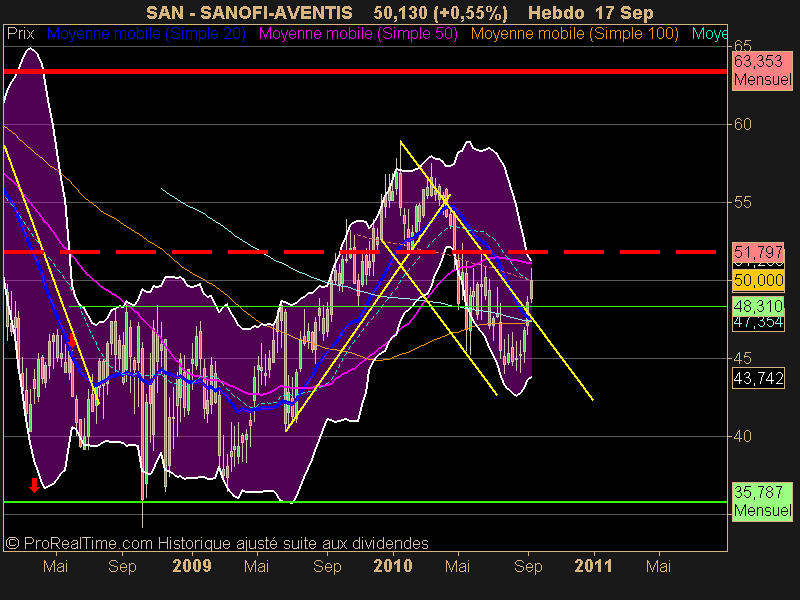Click the 47,354 cyan price label

(x=758, y=323)
